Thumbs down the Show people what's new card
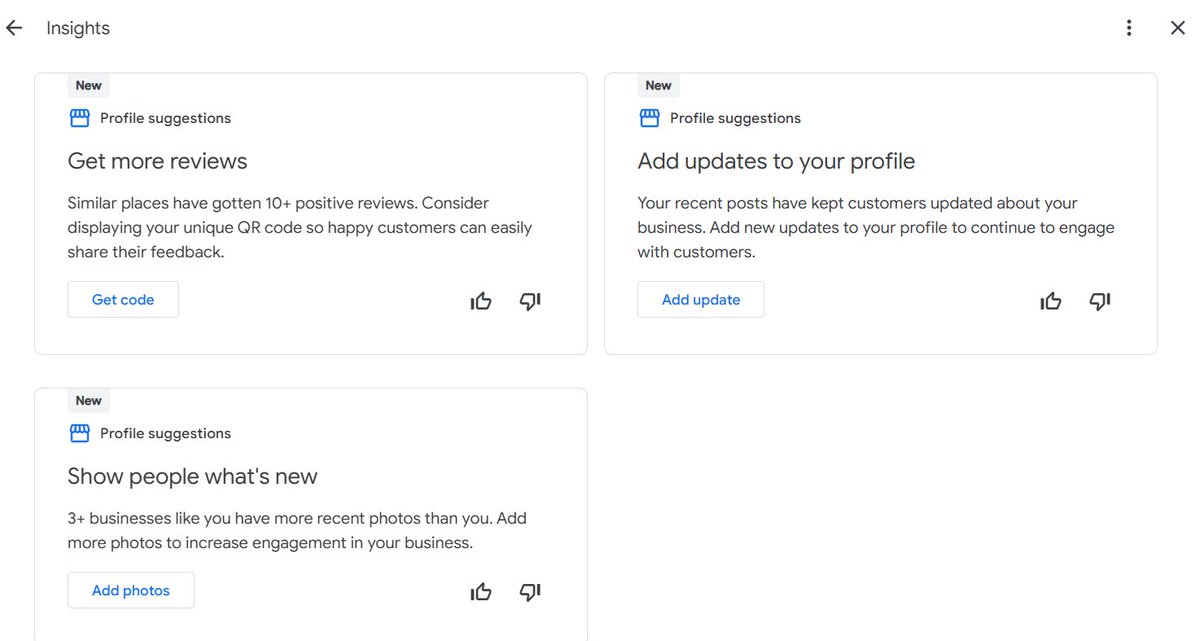The height and width of the screenshot is (641, 1200). (530, 592)
